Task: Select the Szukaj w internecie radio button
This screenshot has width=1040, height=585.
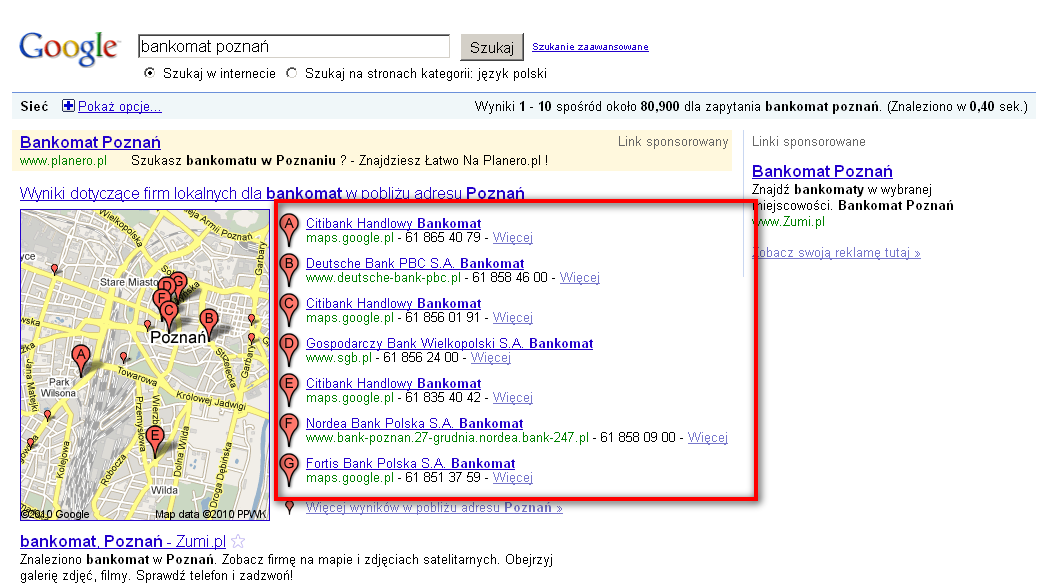Action: [149, 73]
